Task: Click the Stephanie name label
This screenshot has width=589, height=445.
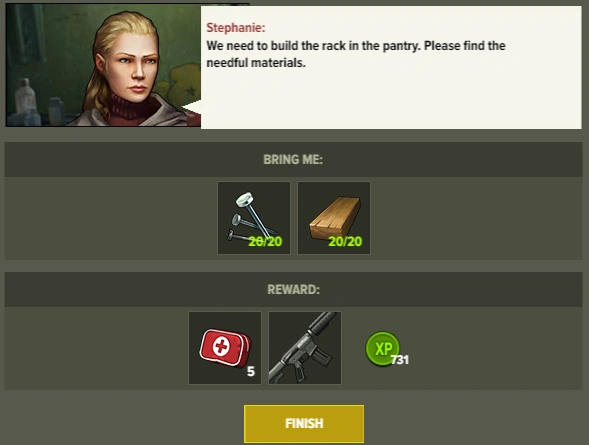Action: coord(236,27)
